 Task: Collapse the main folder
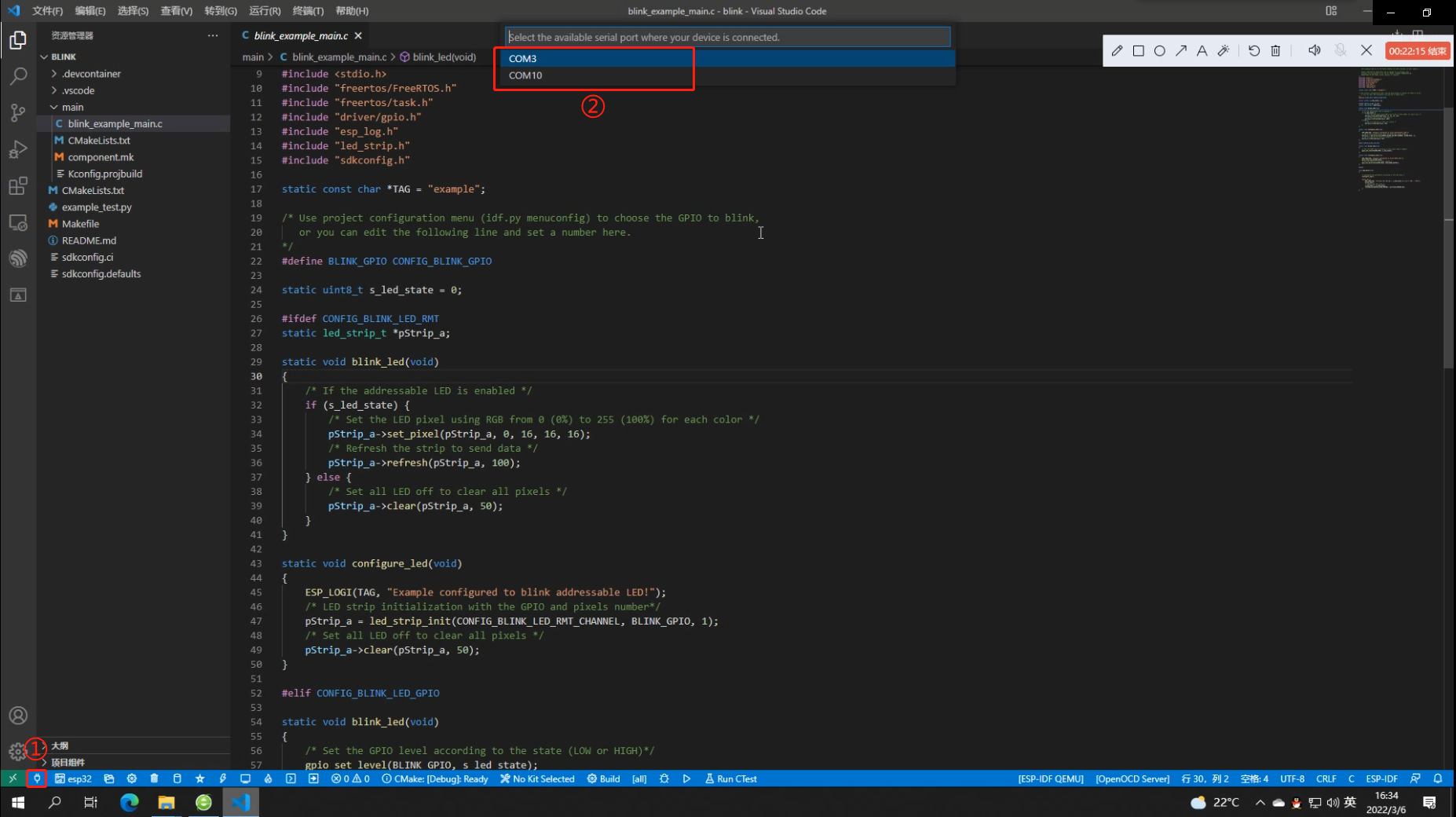[x=134, y=107]
